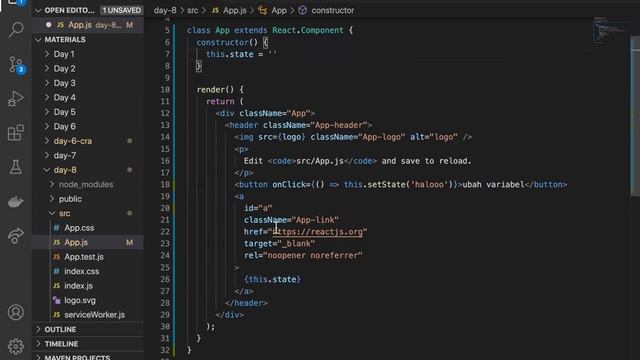Expand the day-6-cra folder
Viewport: 640px width, 360px height.
click(x=47, y=141)
